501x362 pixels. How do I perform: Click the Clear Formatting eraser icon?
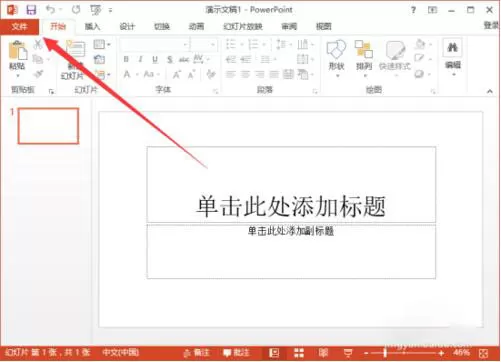point(211,74)
